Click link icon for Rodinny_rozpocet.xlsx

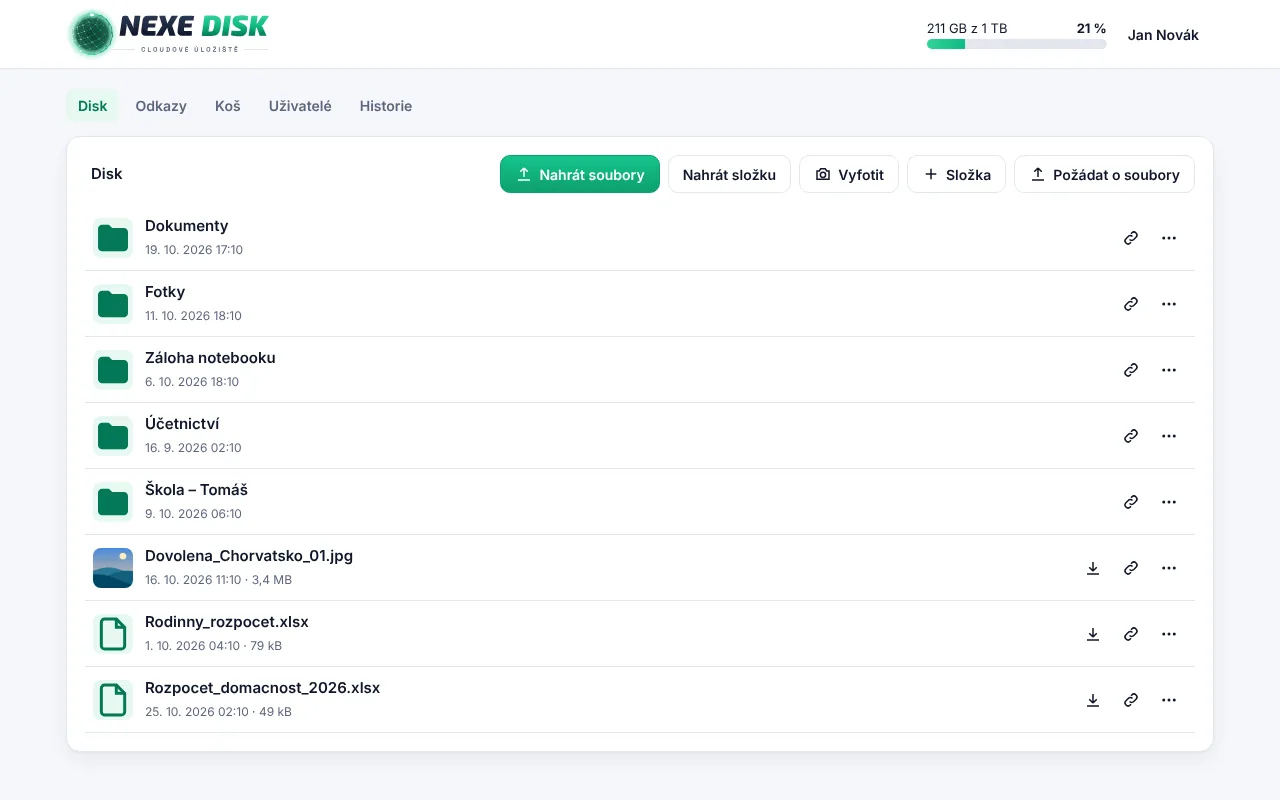(1131, 634)
